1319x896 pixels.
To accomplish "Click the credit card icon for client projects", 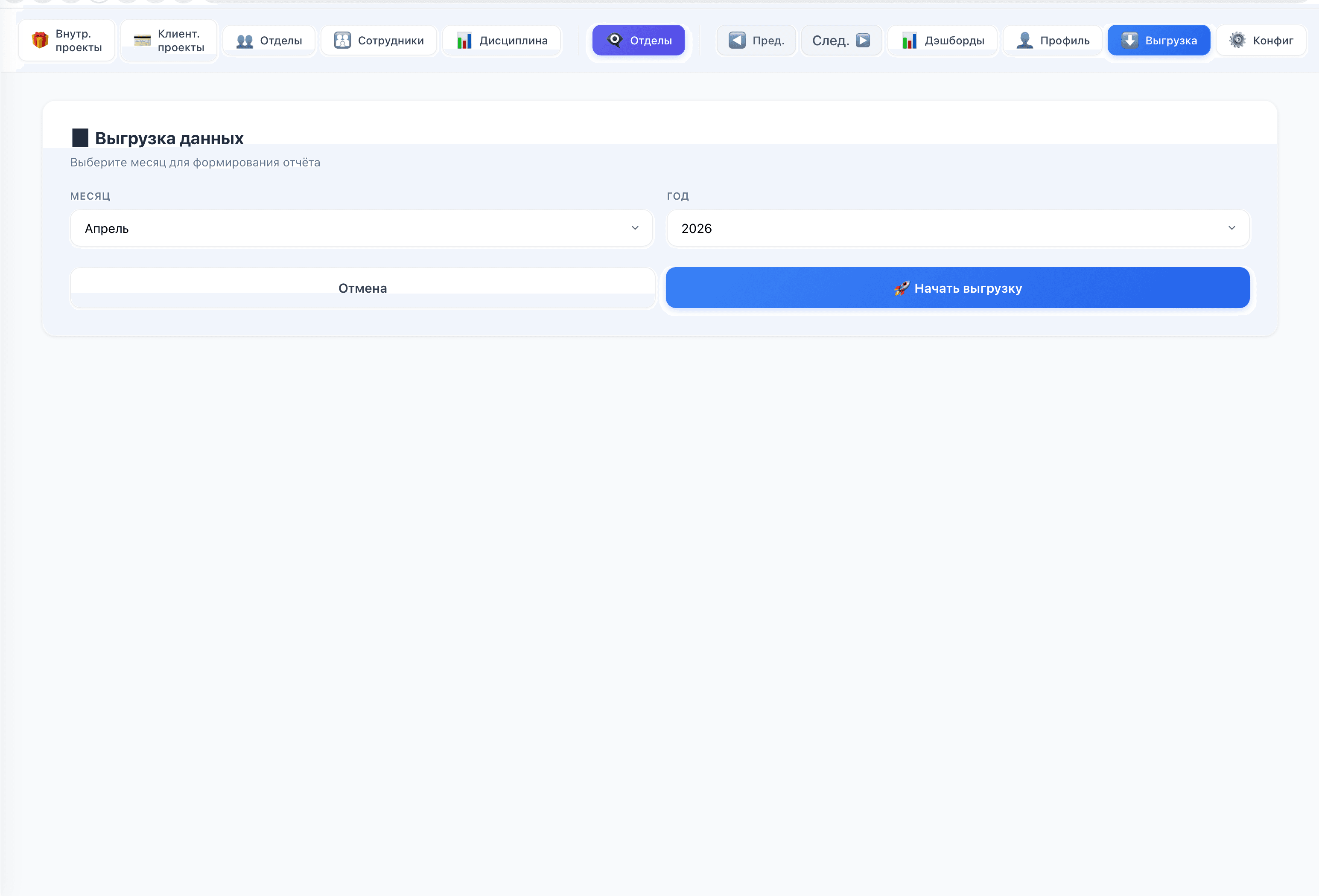I will 142,40.
